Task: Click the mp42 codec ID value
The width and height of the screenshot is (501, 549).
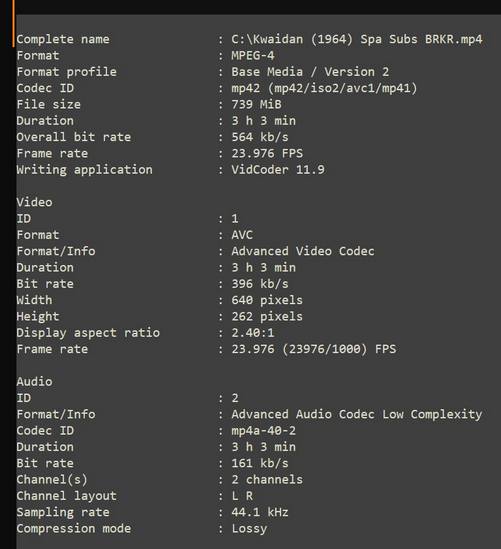Action: 324,88
